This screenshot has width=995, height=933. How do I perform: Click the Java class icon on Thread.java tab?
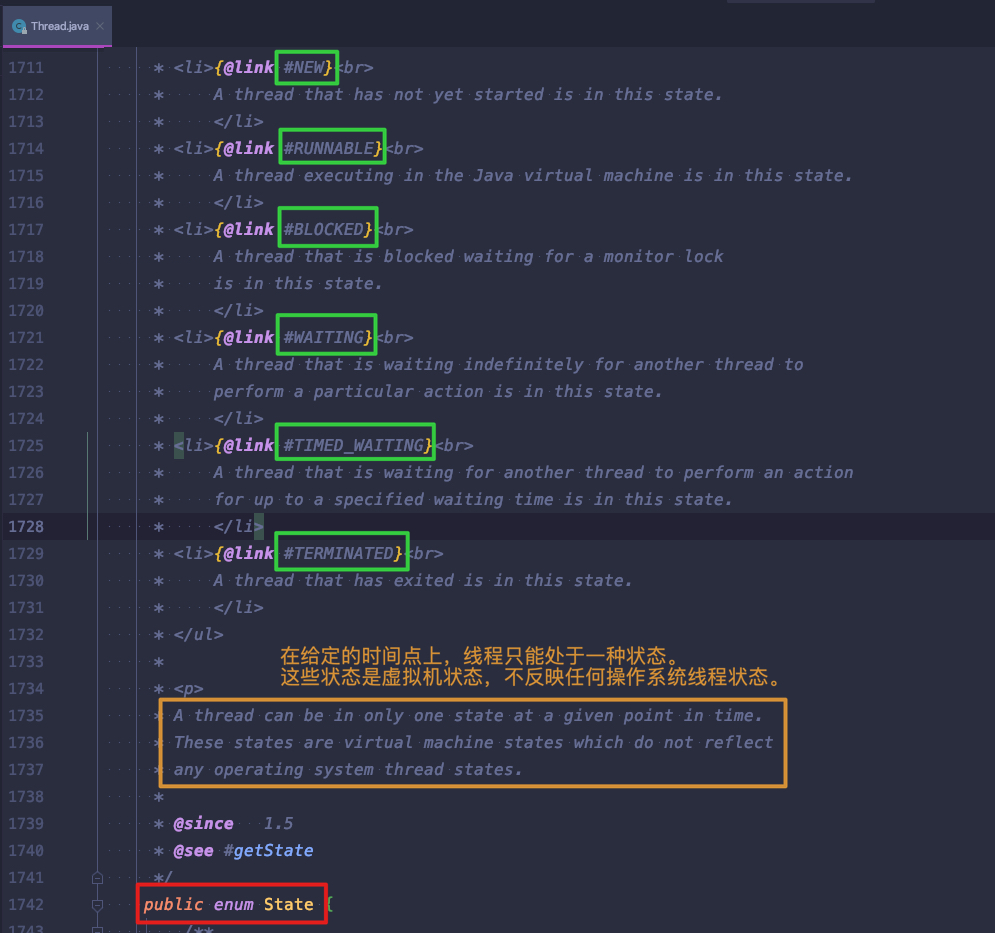click(x=20, y=26)
